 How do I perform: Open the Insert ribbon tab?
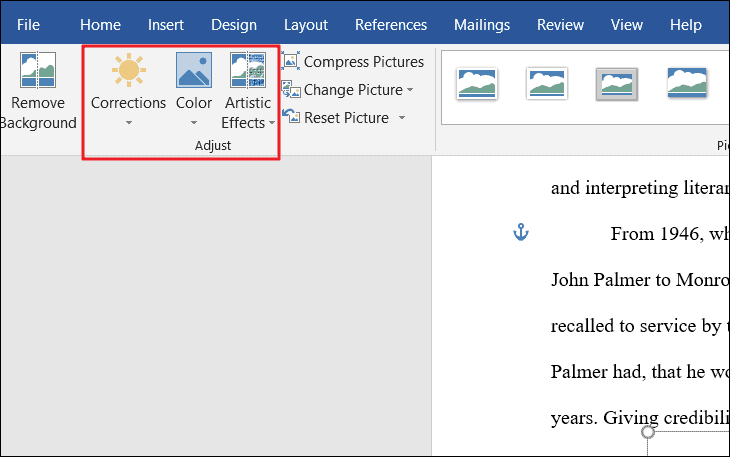[x=165, y=25]
